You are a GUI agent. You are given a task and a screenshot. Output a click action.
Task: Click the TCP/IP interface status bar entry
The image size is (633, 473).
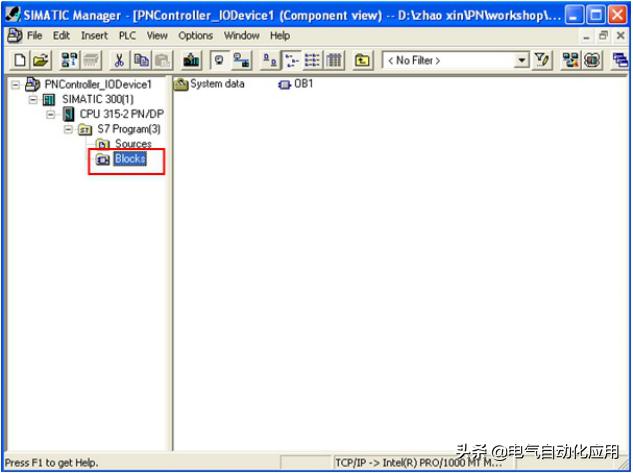419,463
